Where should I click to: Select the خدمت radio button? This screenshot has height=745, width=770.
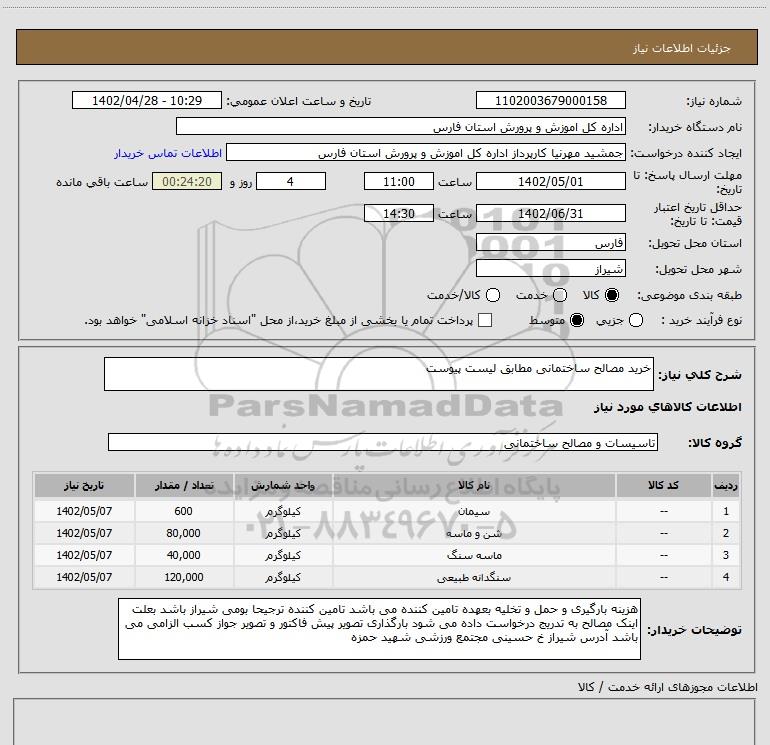coord(560,295)
